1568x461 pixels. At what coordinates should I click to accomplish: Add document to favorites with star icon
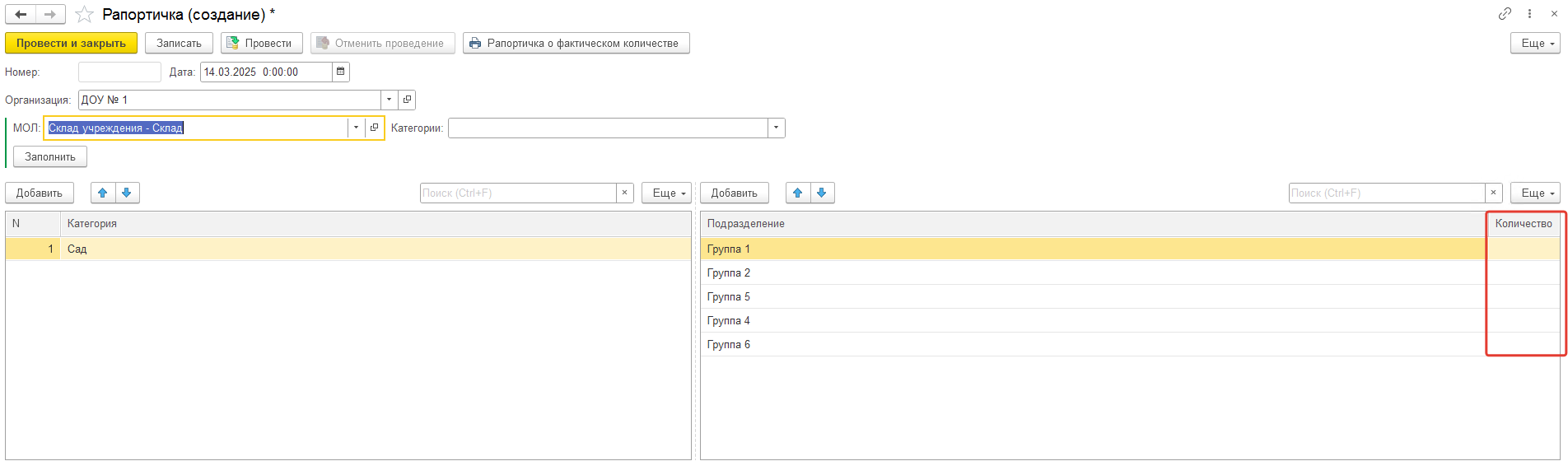click(x=84, y=14)
